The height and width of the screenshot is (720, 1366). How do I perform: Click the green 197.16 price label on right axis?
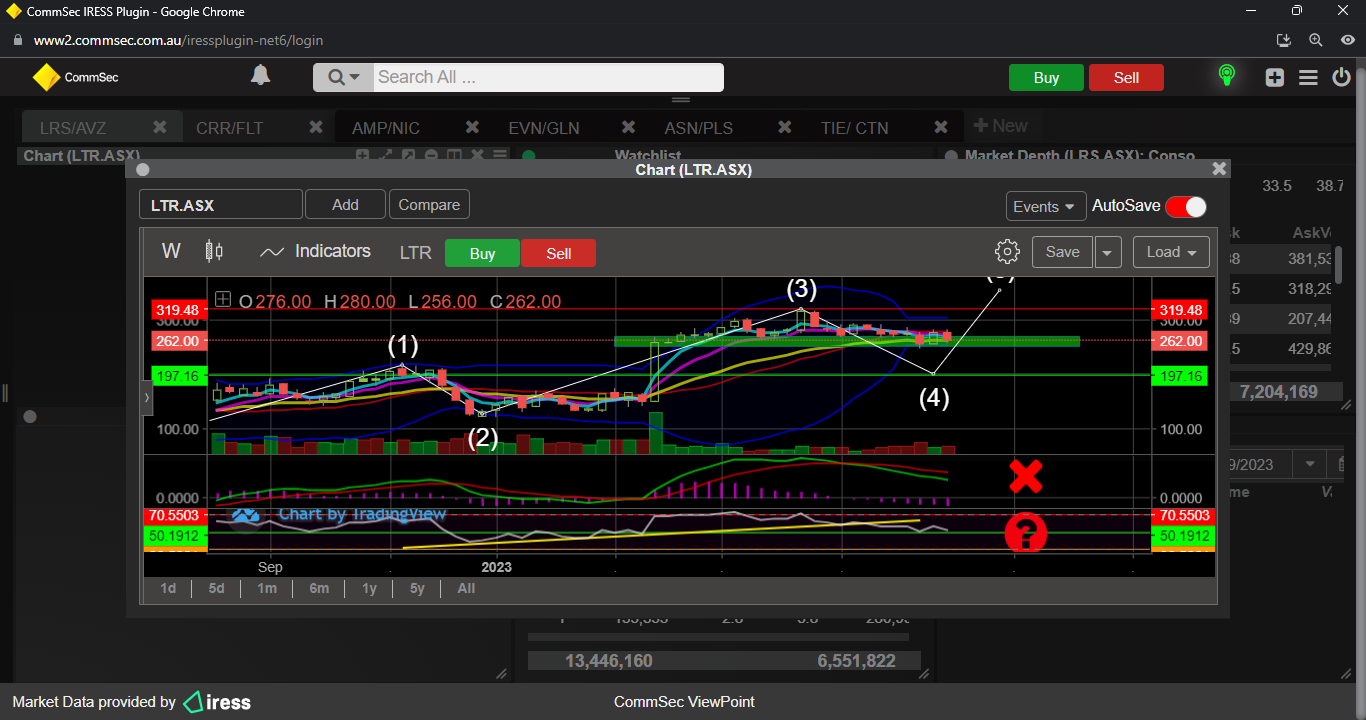pos(1180,375)
